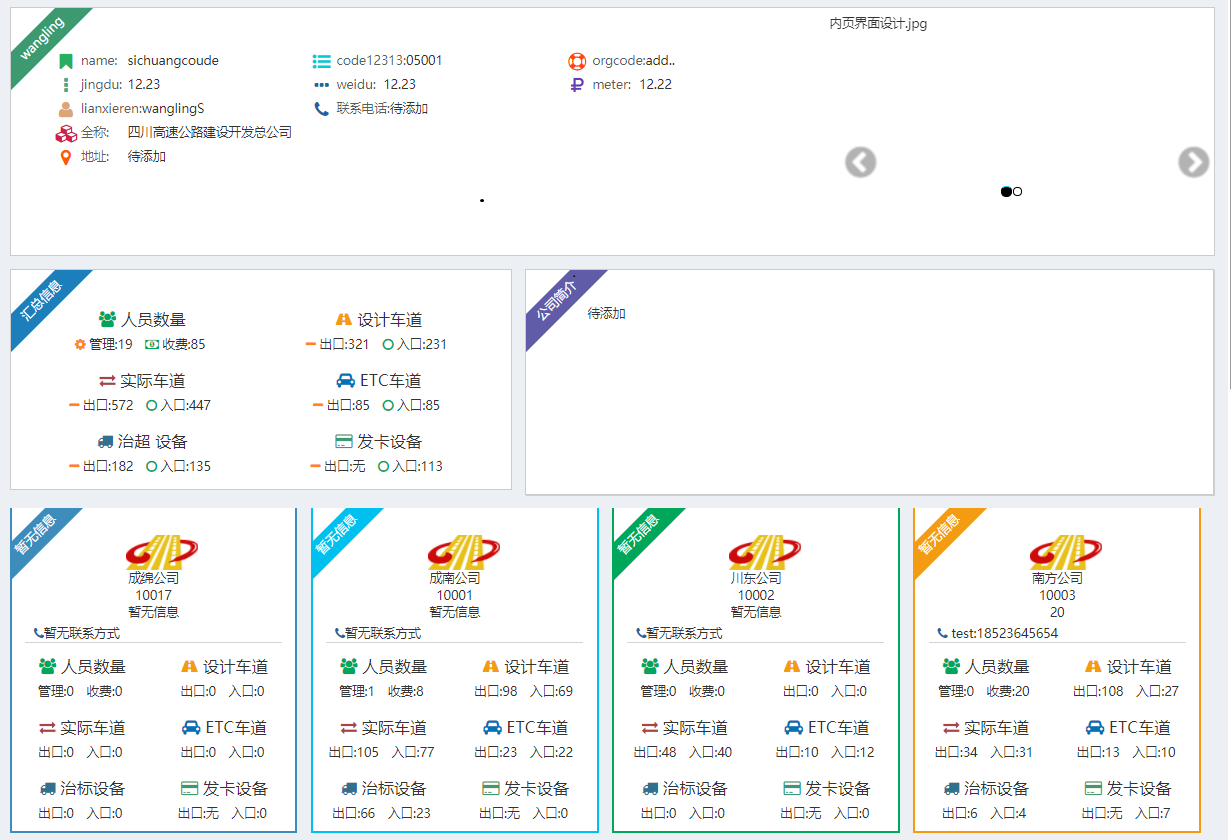Click the green bookmark icon beside name
This screenshot has width=1231, height=840.
(x=66, y=61)
